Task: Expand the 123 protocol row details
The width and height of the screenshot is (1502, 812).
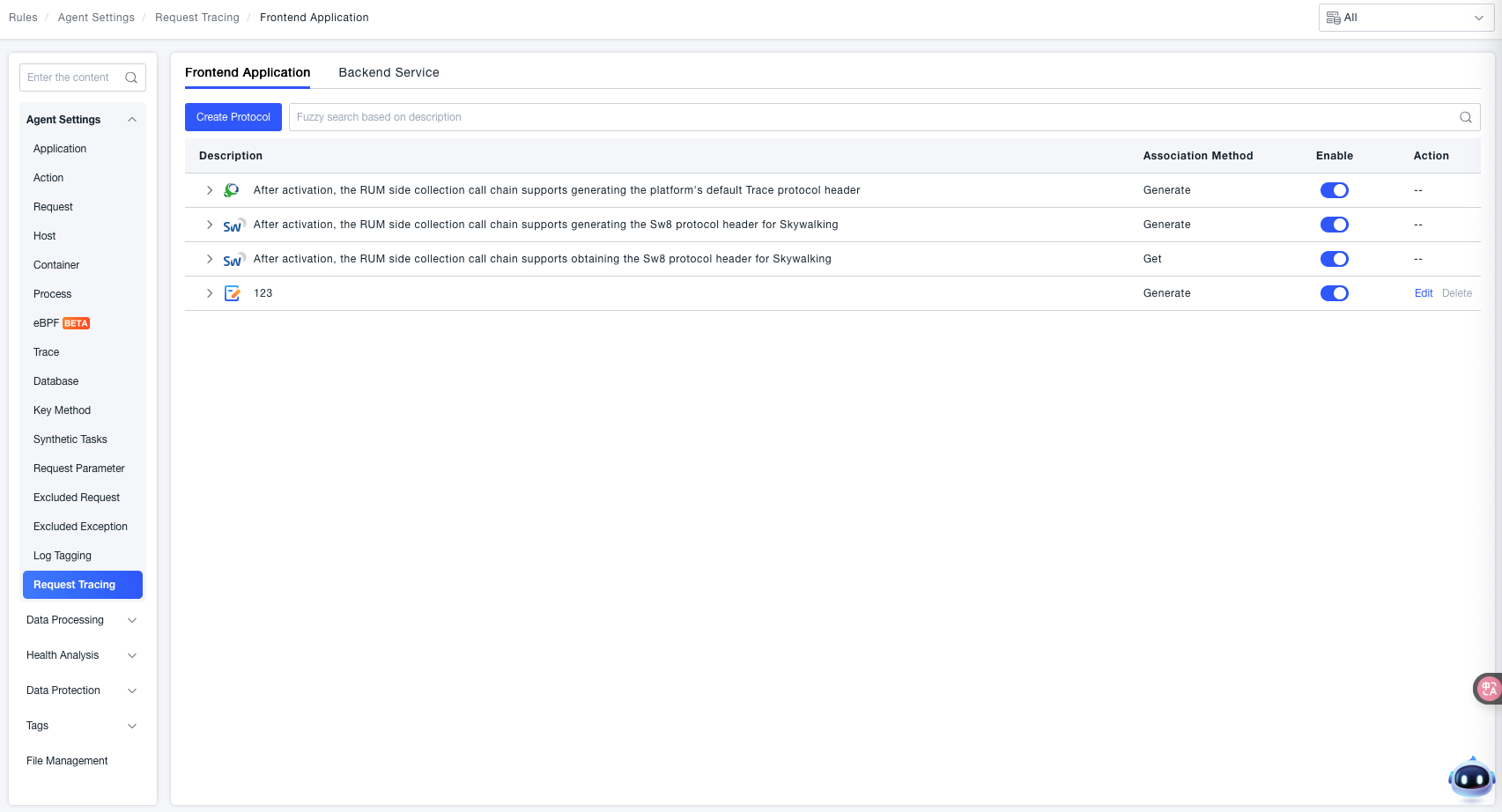Action: point(210,293)
